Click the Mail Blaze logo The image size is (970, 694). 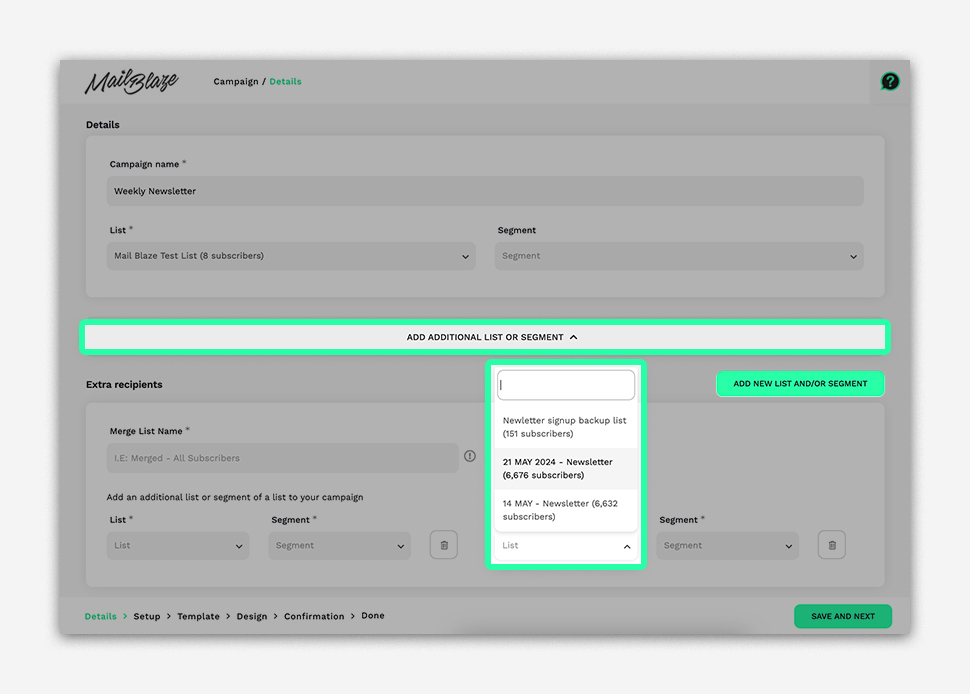pos(131,82)
